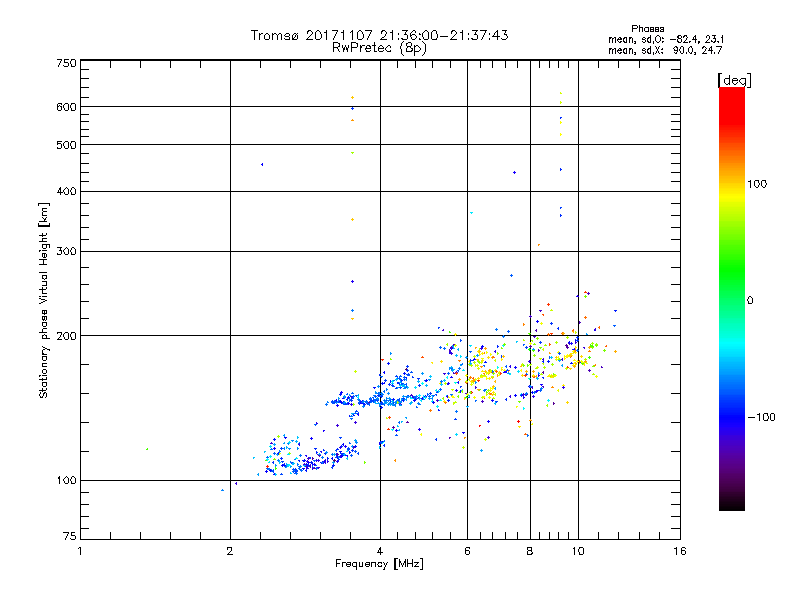Click the y-axis label "Stationary phase Virtual Height [km]"
The width and height of the screenshot is (800, 600).
tap(43, 300)
